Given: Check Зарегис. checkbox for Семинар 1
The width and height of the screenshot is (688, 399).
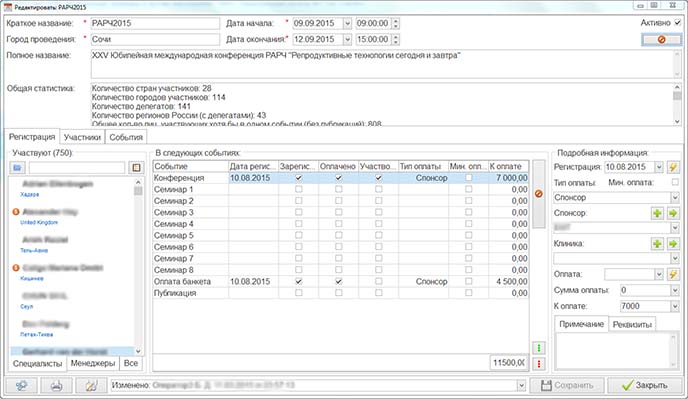Looking at the screenshot, I should [x=298, y=189].
